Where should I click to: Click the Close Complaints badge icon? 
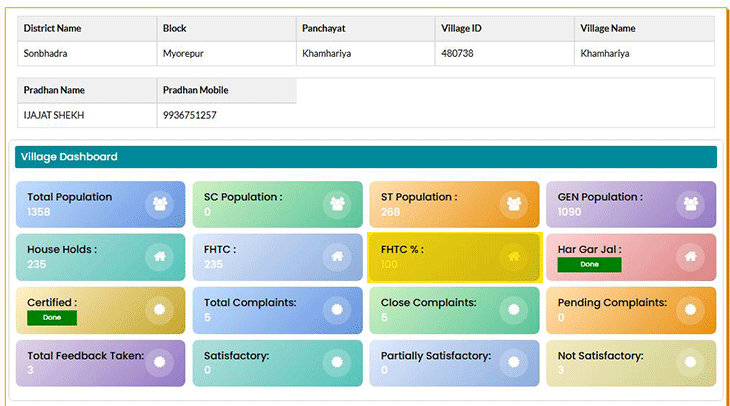pos(514,310)
